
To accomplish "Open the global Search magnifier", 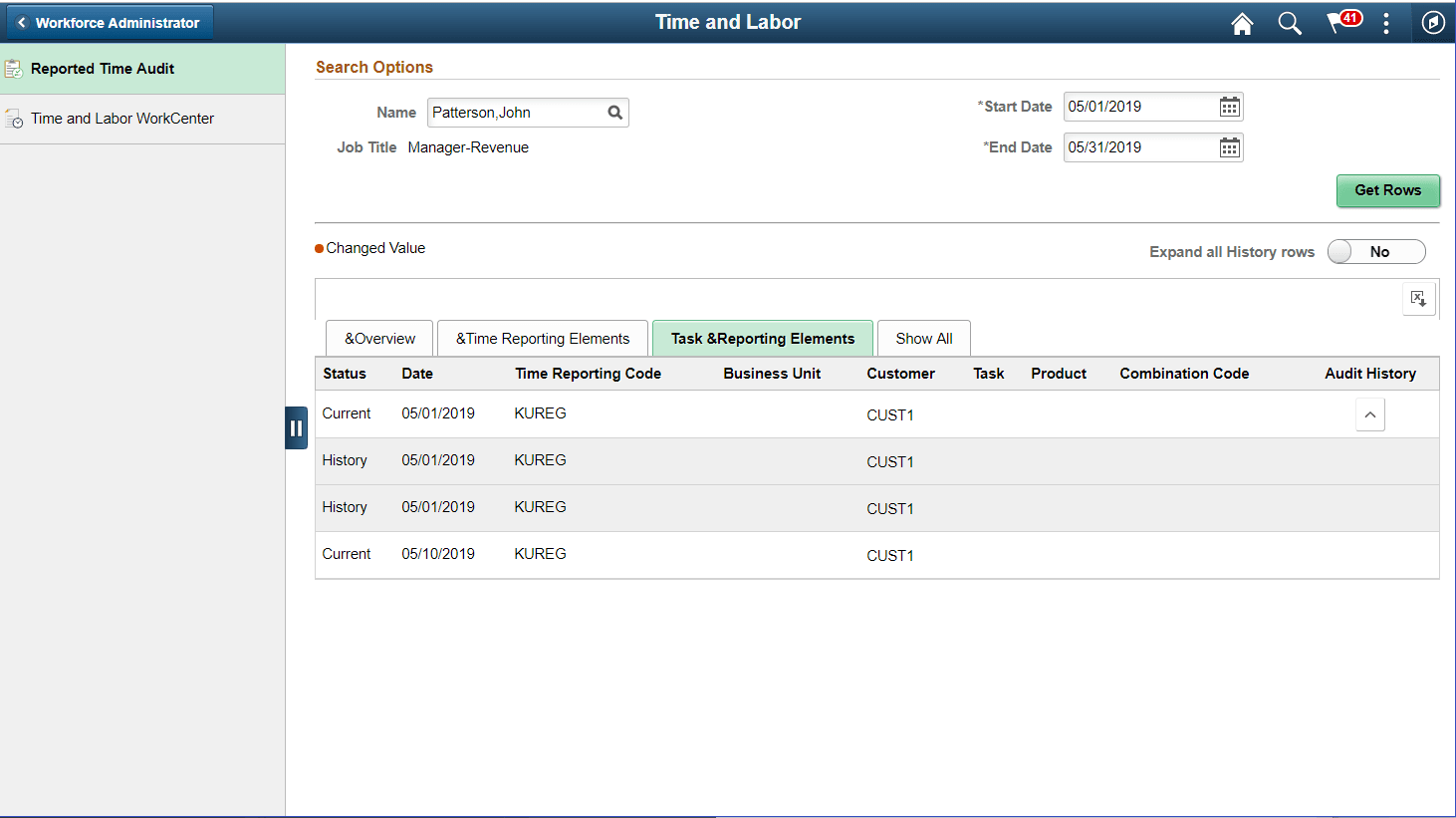I will (x=1289, y=22).
